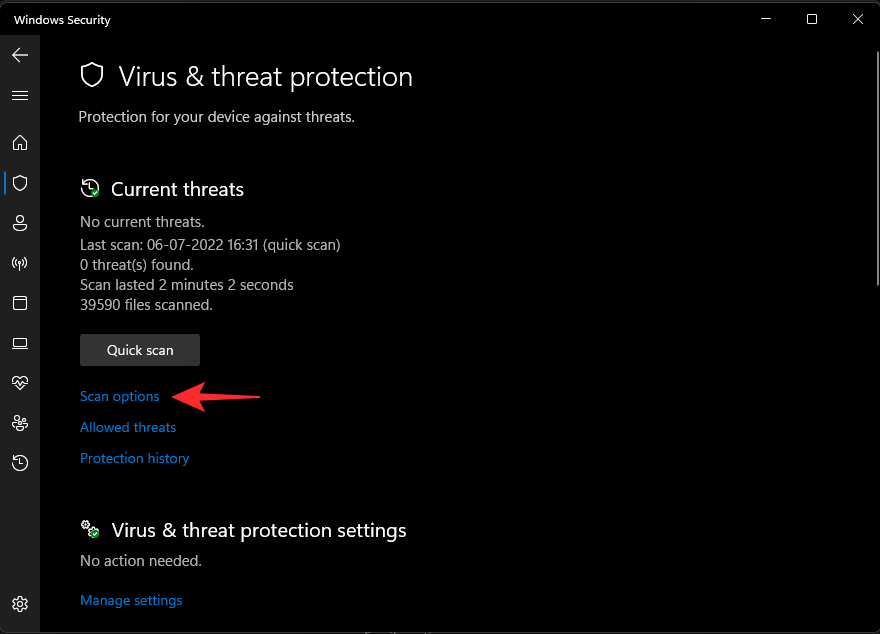
Task: Open Account protection from sidebar
Action: pos(20,223)
